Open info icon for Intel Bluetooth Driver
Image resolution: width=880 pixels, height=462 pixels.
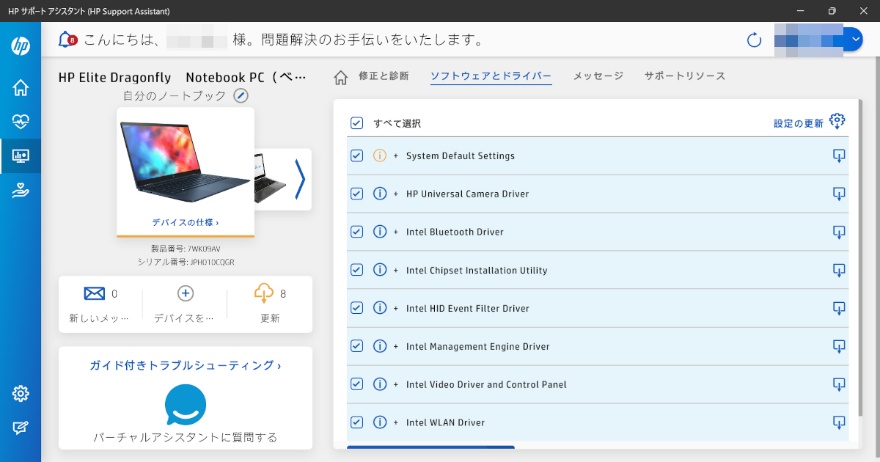[x=380, y=231]
